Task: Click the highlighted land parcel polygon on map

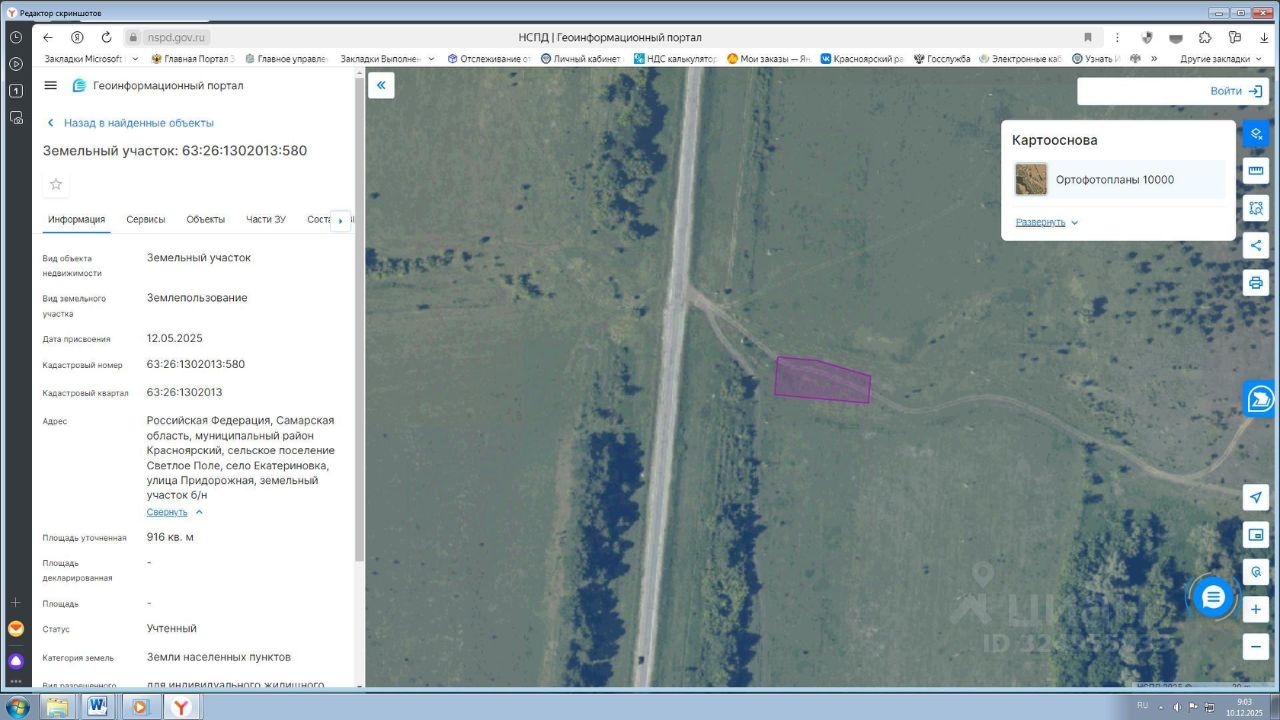Action: click(x=822, y=381)
